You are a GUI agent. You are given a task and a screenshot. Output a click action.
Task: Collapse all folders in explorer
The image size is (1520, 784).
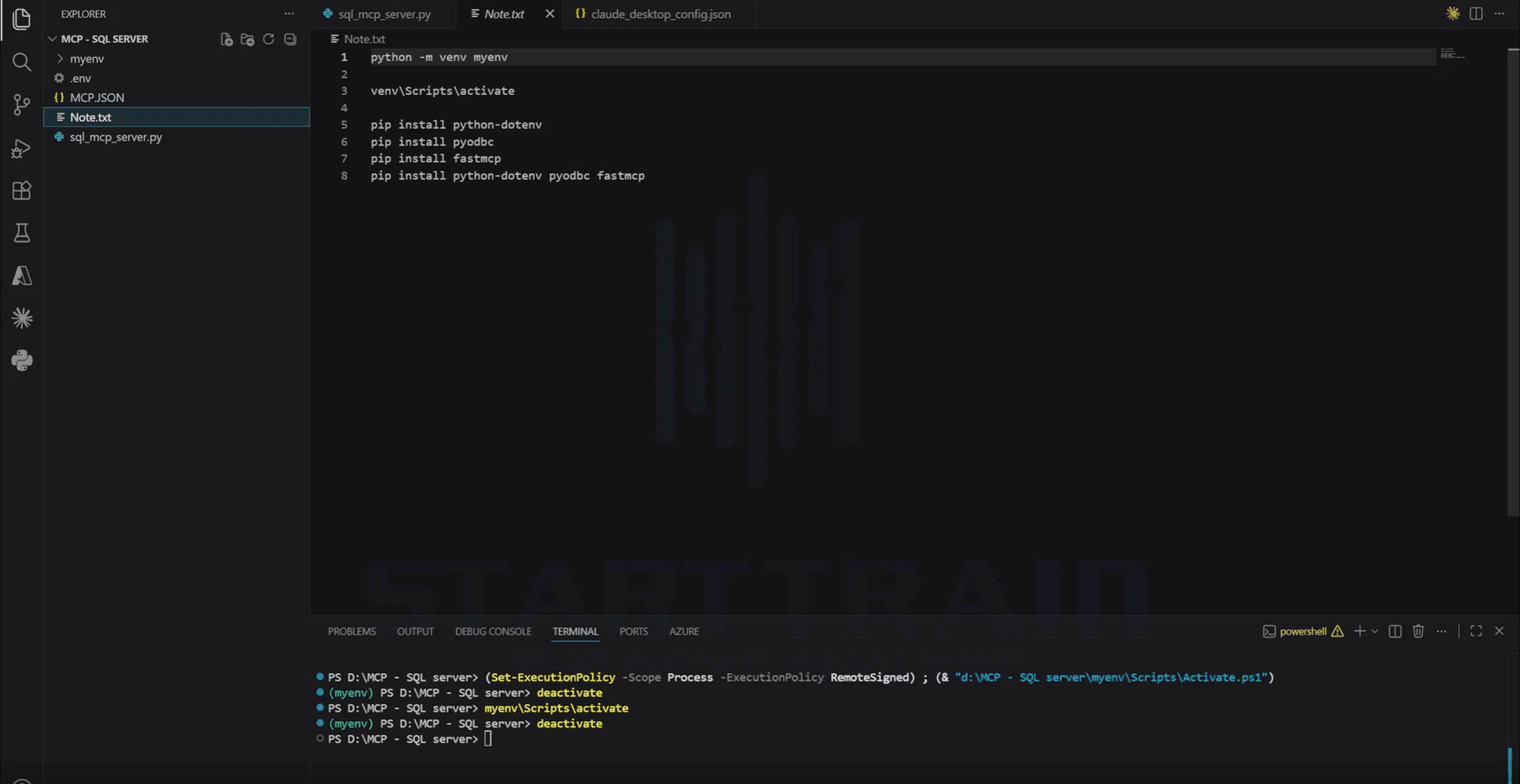pyautogui.click(x=290, y=39)
